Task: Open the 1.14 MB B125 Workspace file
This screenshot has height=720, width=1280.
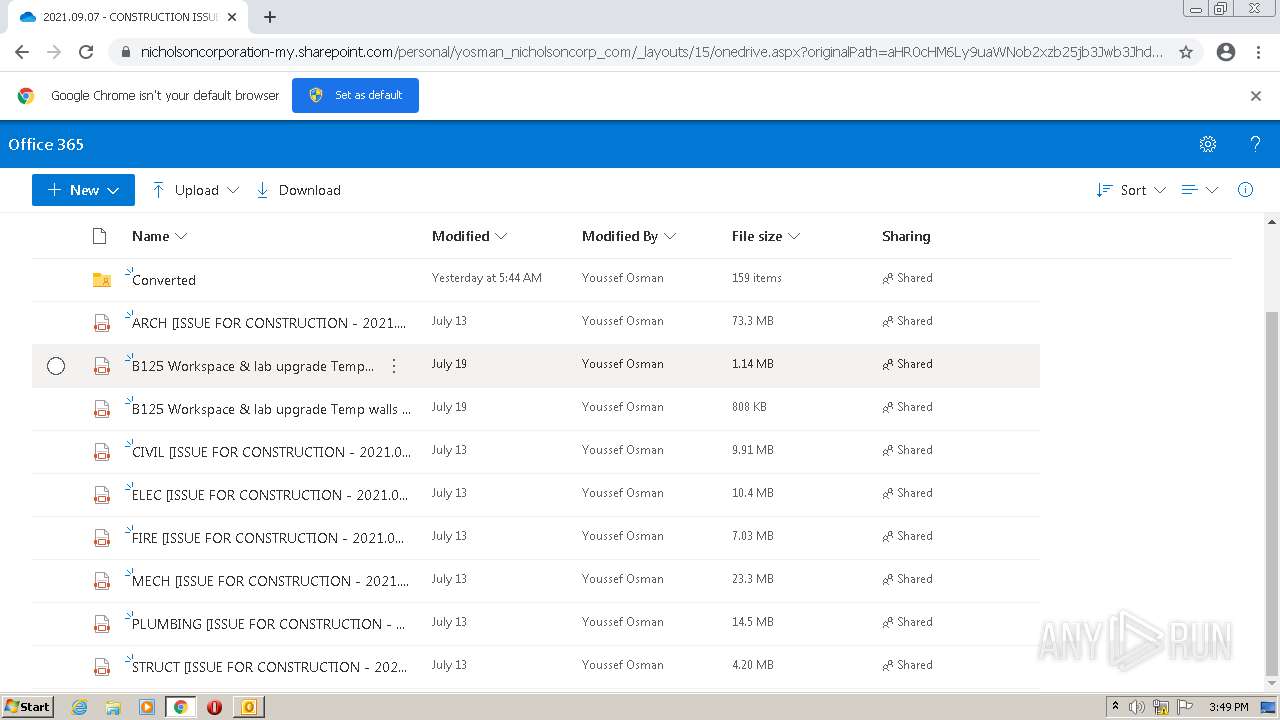Action: click(x=253, y=366)
